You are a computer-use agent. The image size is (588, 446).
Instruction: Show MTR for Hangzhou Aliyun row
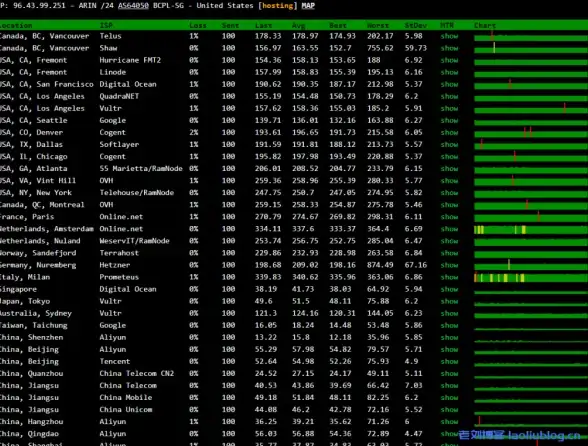[x=449, y=422]
